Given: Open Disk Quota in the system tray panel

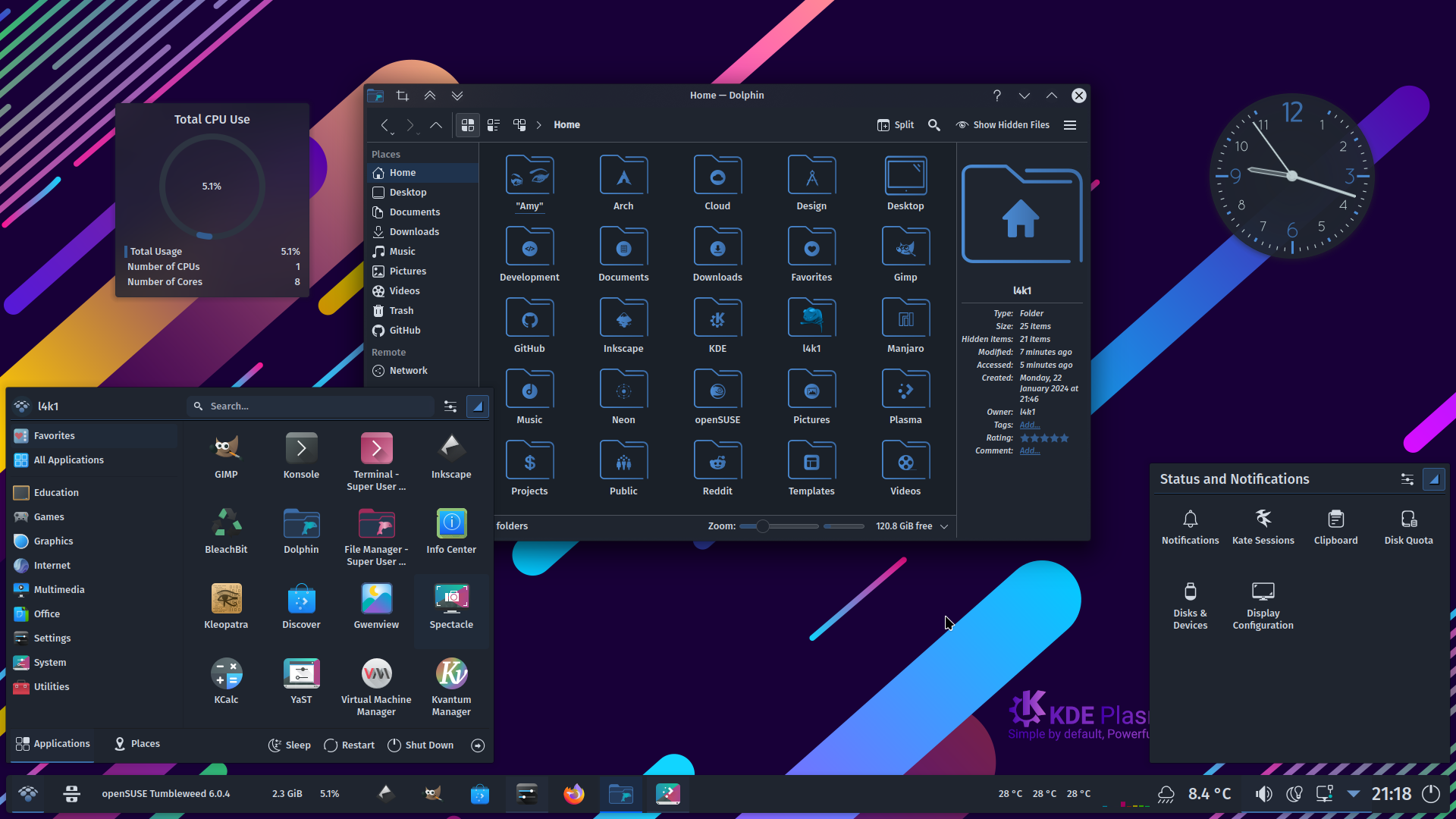Looking at the screenshot, I should point(1408,527).
